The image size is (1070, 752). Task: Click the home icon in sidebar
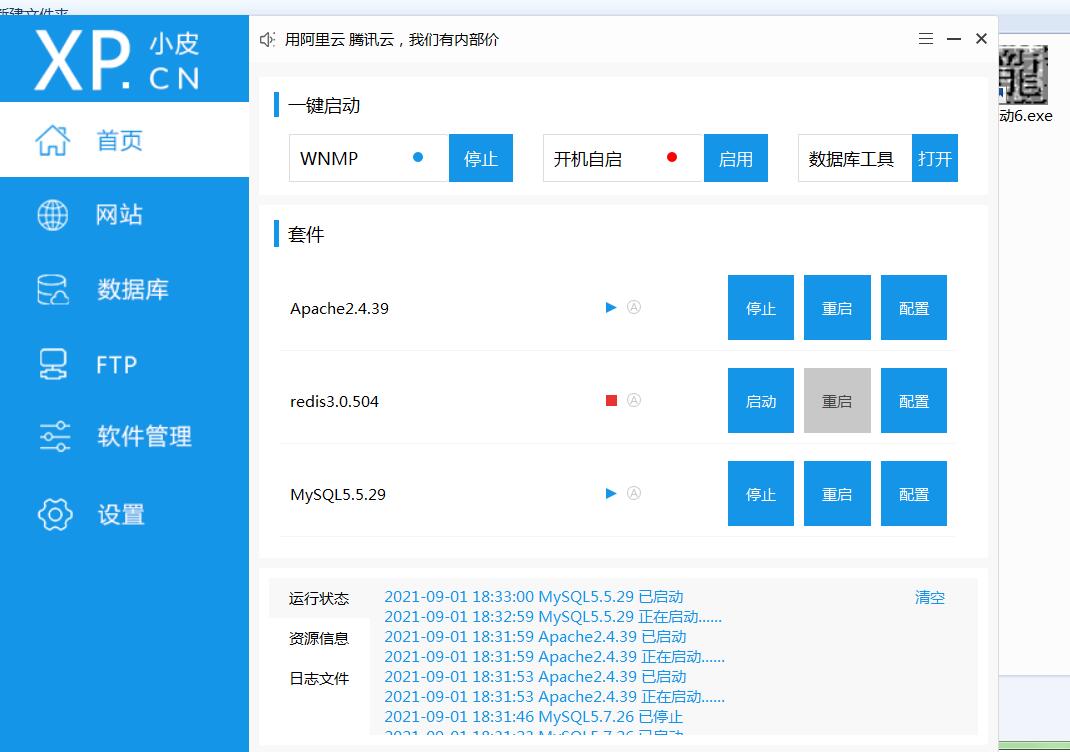[x=53, y=140]
